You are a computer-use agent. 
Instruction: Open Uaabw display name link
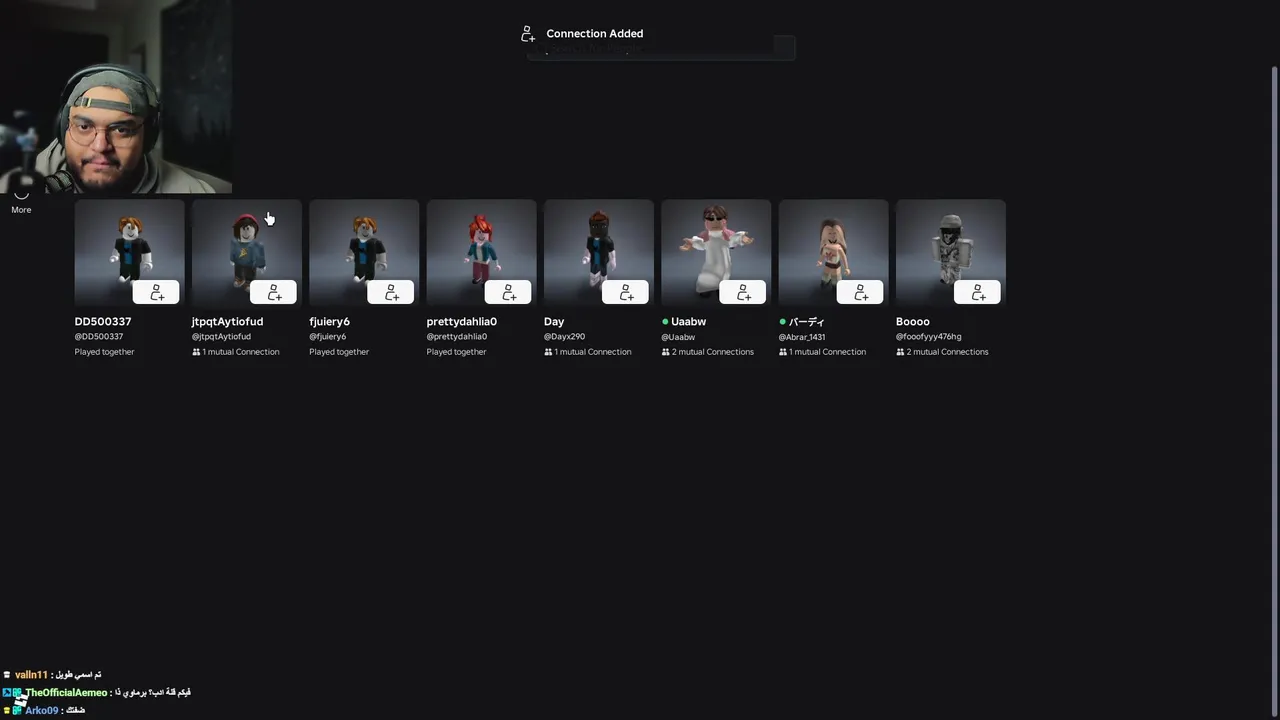point(689,321)
